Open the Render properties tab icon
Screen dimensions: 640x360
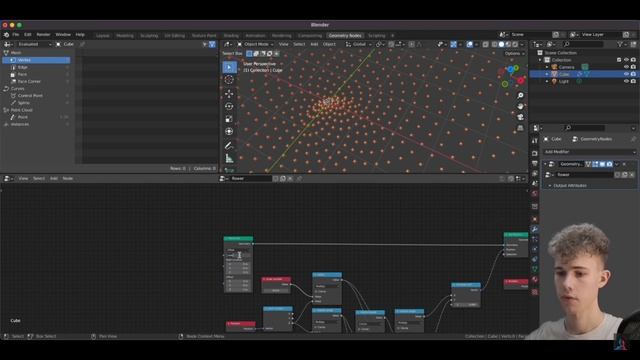(535, 153)
